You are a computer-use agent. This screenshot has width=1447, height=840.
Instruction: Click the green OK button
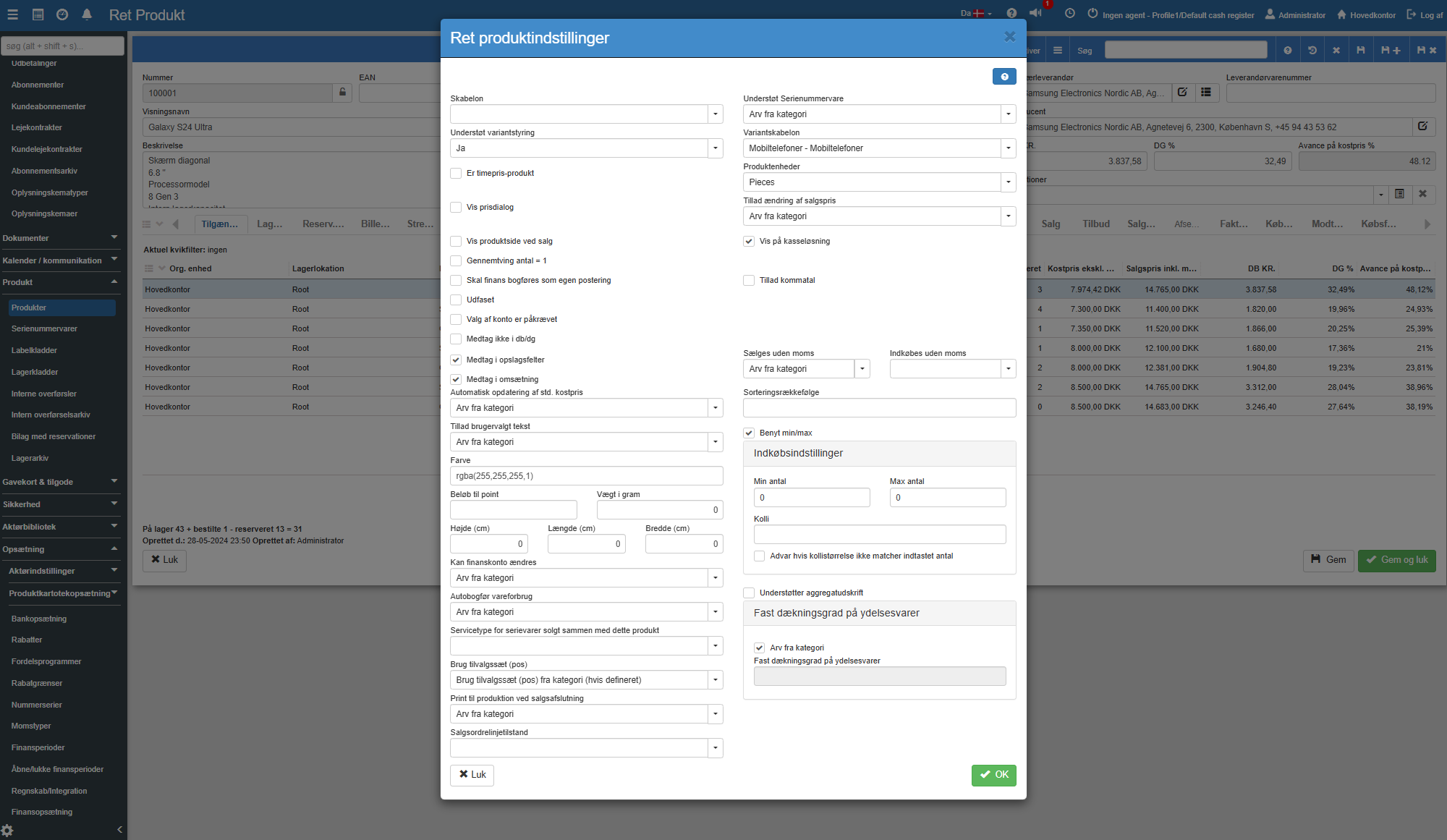pyautogui.click(x=993, y=775)
